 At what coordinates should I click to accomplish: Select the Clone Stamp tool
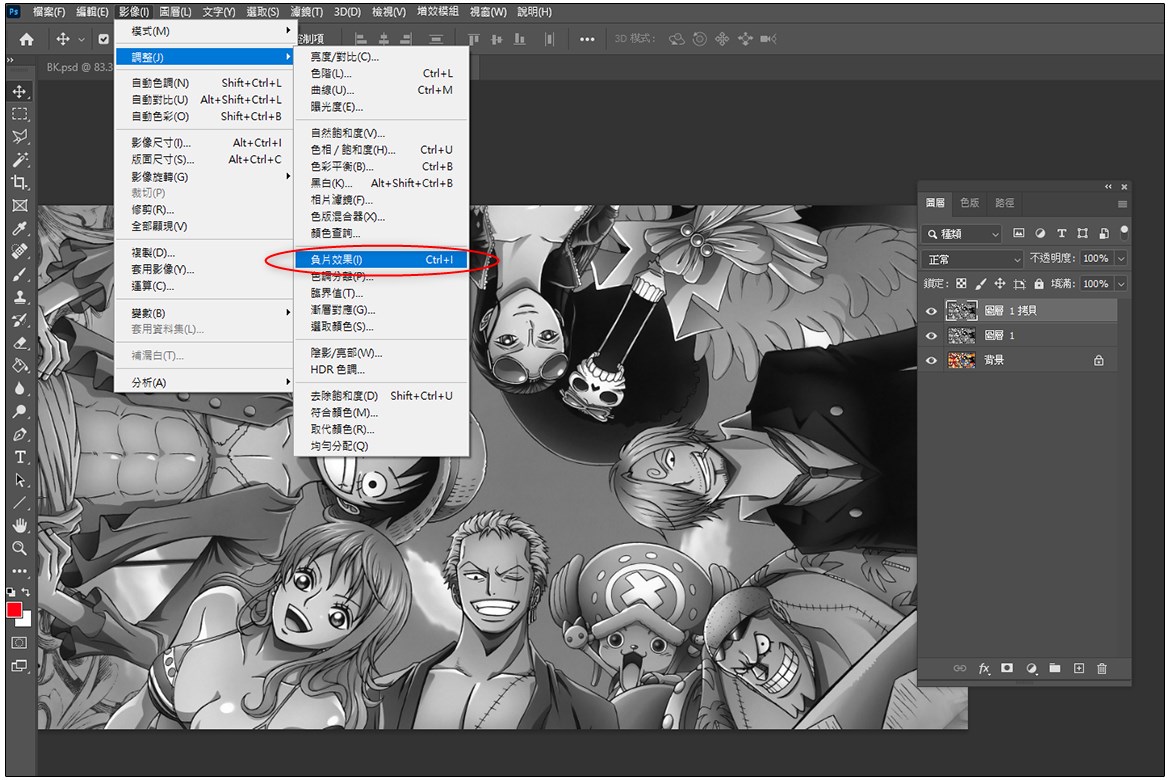(x=19, y=297)
